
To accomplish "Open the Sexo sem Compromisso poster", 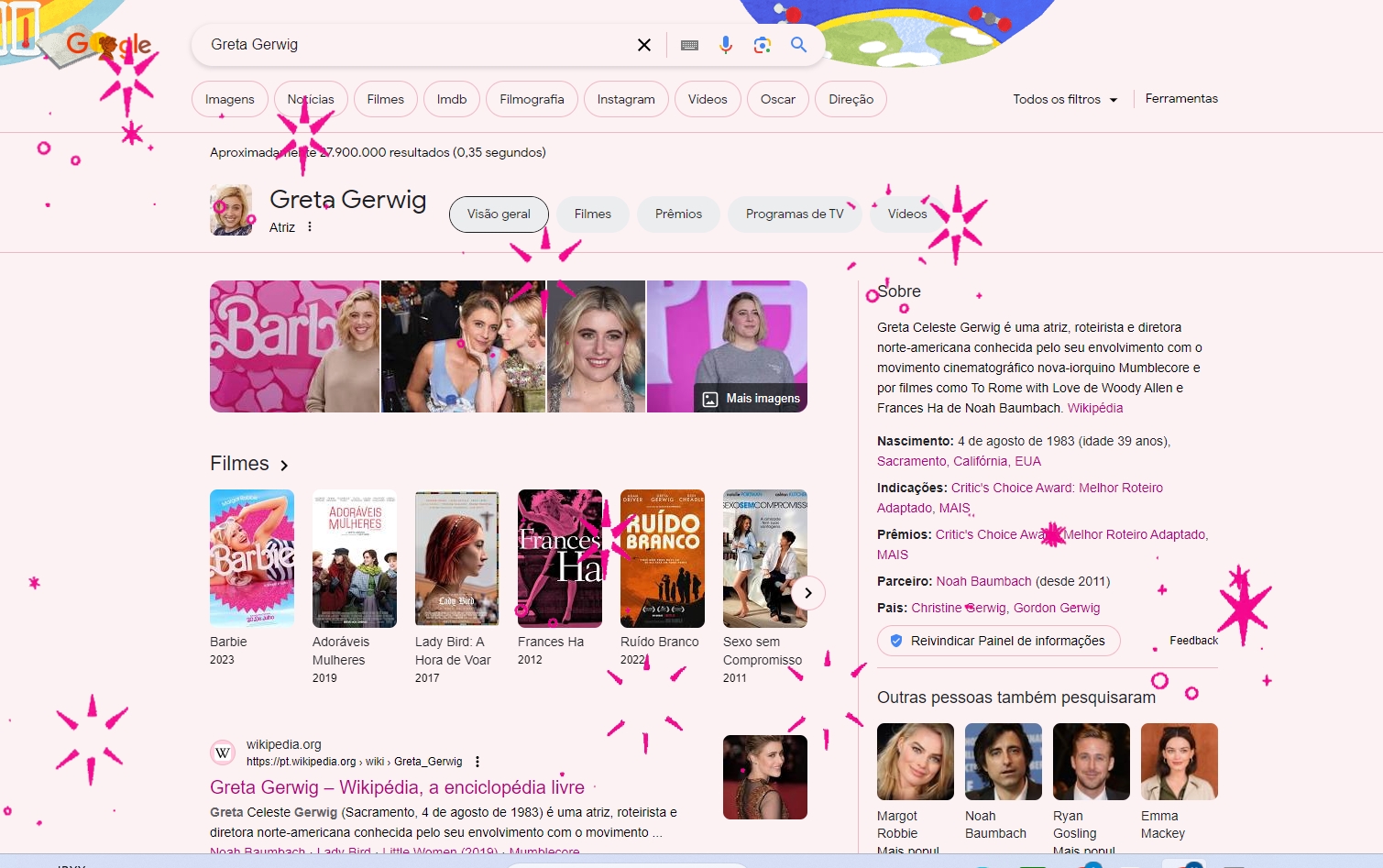I will (x=765, y=558).
